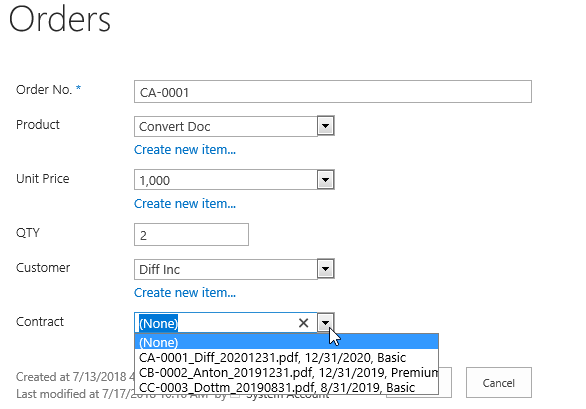Viewport: 586px width, 409px height.
Task: Collapse the Contract dropdown list arrow
Action: tap(326, 322)
